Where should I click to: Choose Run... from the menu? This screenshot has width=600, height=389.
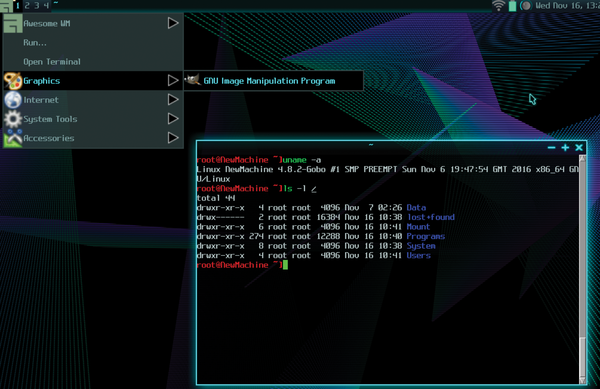(x=93, y=42)
